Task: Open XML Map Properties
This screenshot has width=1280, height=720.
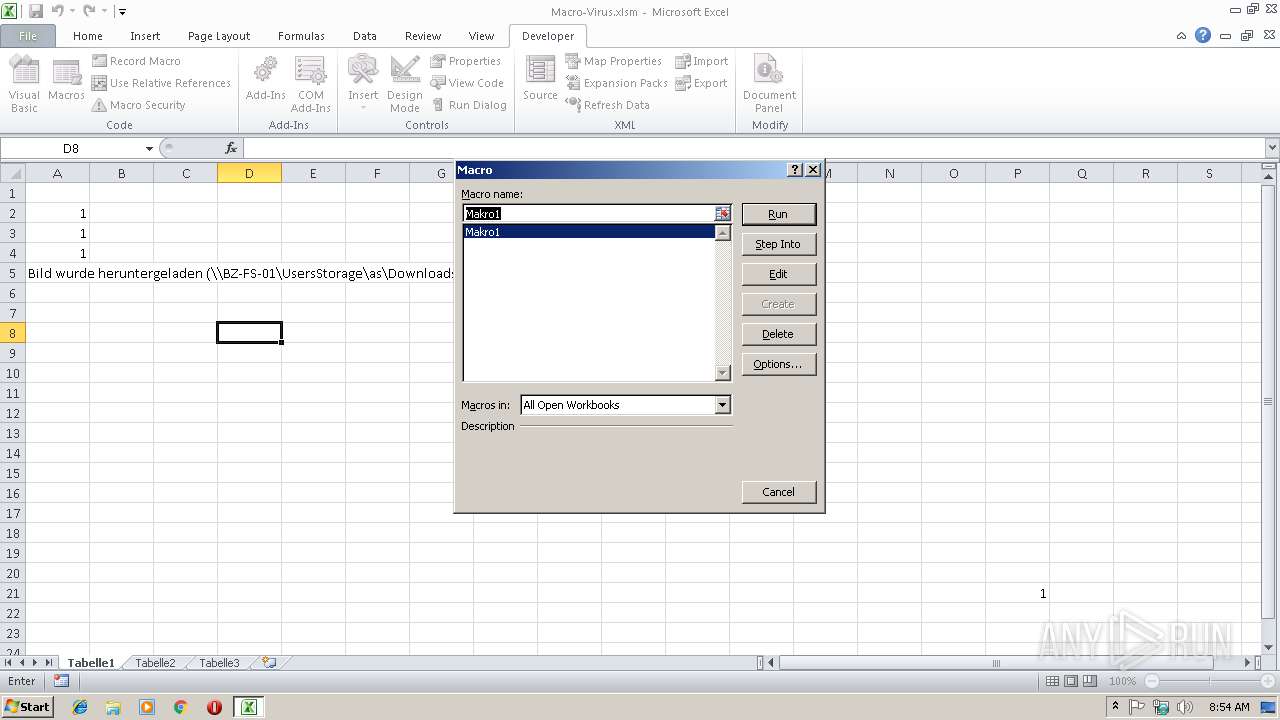Action: [613, 61]
